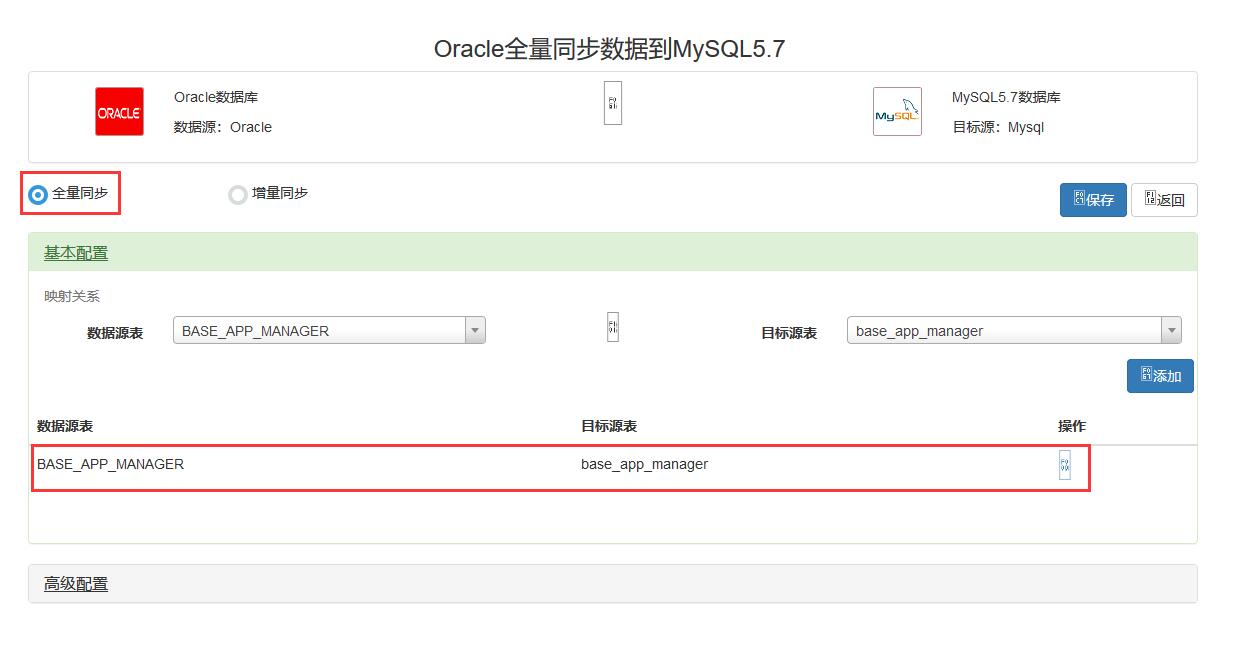
Task: Collapse the 基本配置 section
Action: 76,253
